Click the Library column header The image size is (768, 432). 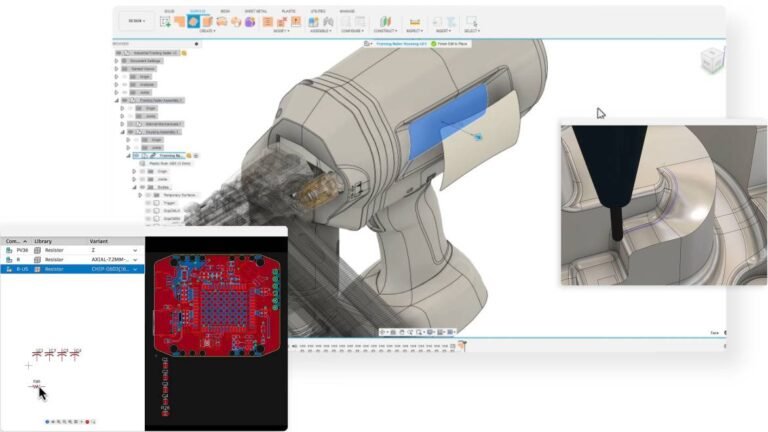pos(43,241)
